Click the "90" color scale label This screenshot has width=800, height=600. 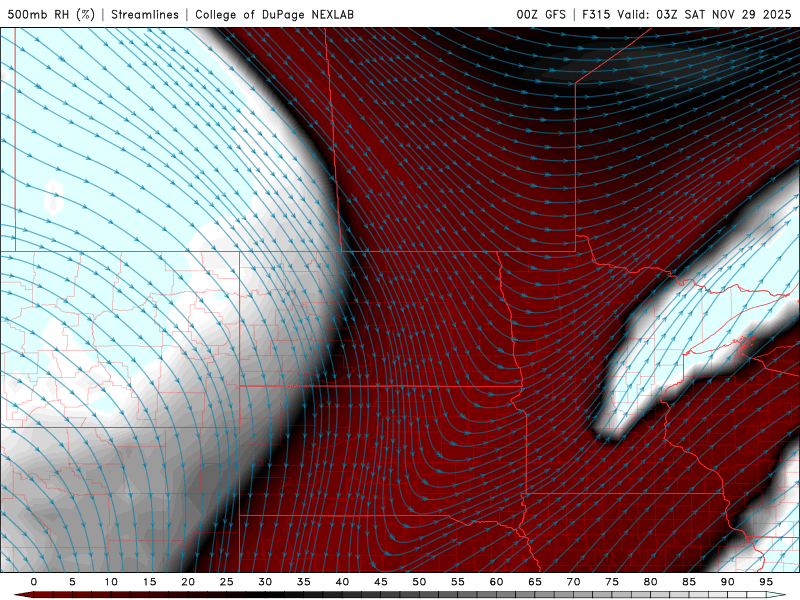pos(727,582)
